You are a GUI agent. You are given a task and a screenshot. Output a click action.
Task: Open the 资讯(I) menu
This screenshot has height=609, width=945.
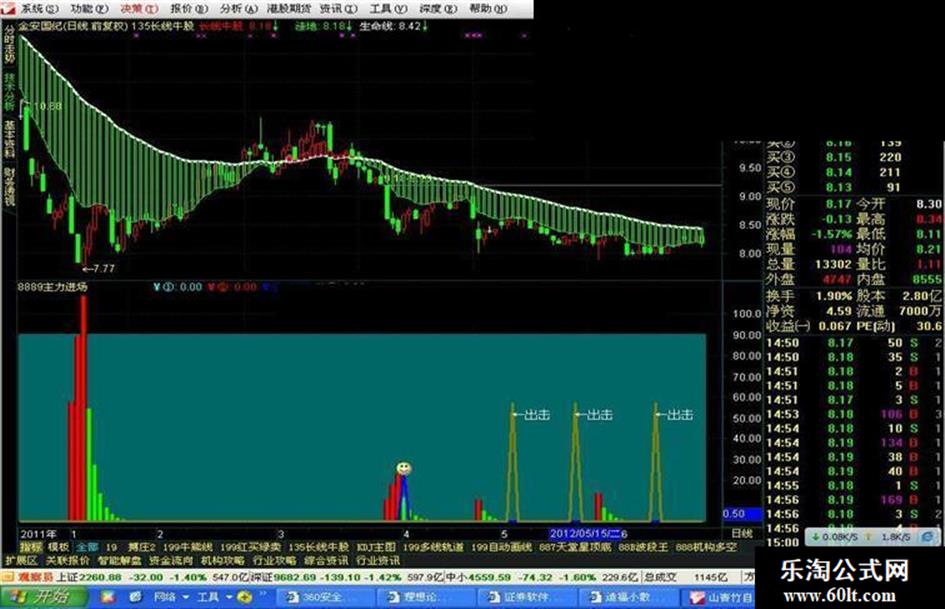click(339, 8)
